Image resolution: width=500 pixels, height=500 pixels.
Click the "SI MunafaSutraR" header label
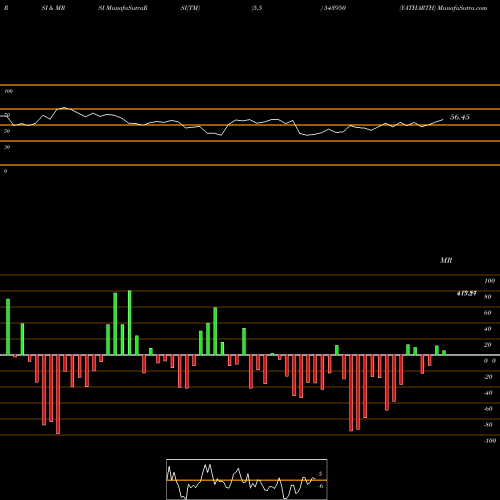[123, 8]
